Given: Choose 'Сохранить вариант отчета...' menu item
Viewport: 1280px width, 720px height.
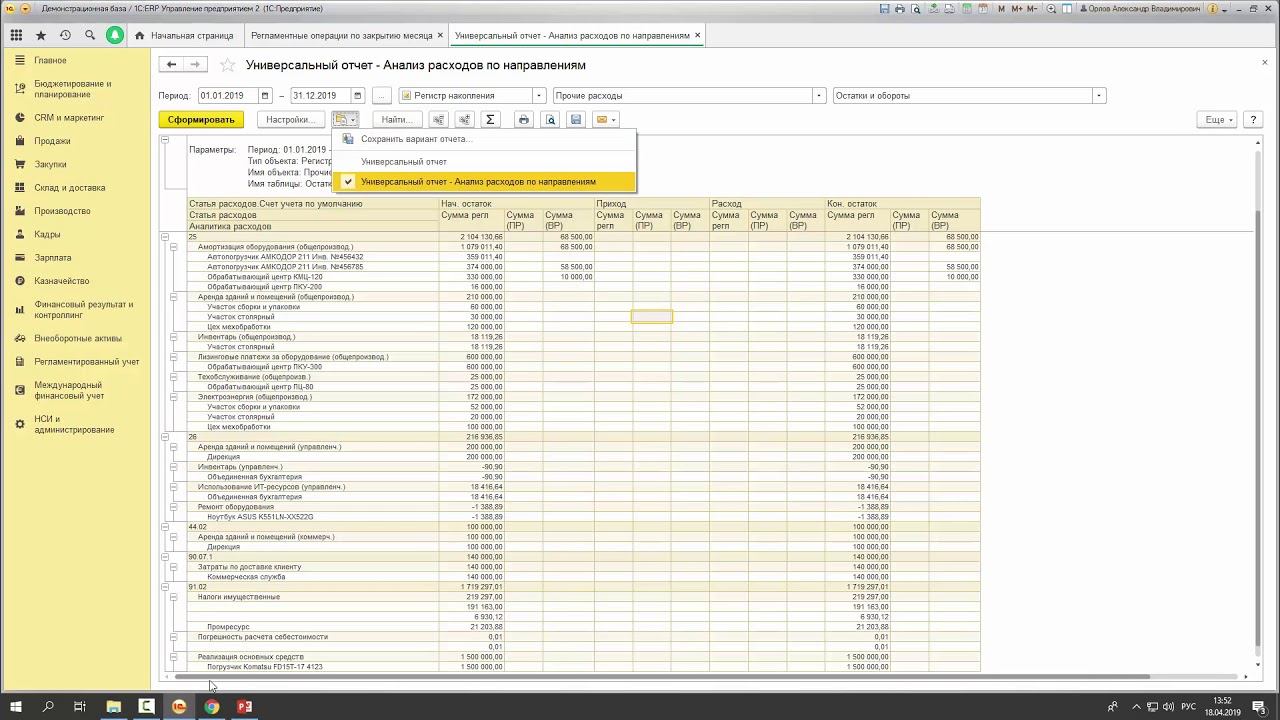Looking at the screenshot, I should tap(415, 139).
